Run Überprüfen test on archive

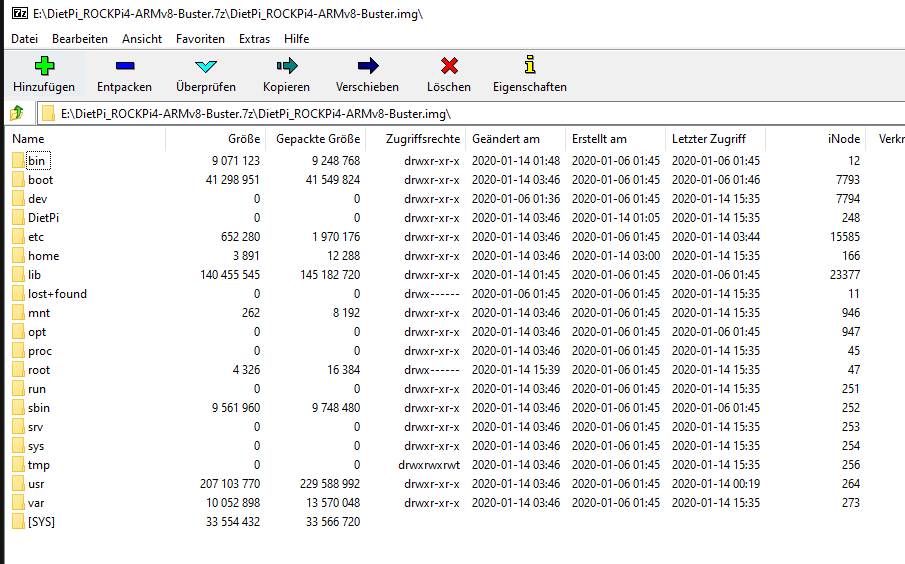pyautogui.click(x=205, y=67)
